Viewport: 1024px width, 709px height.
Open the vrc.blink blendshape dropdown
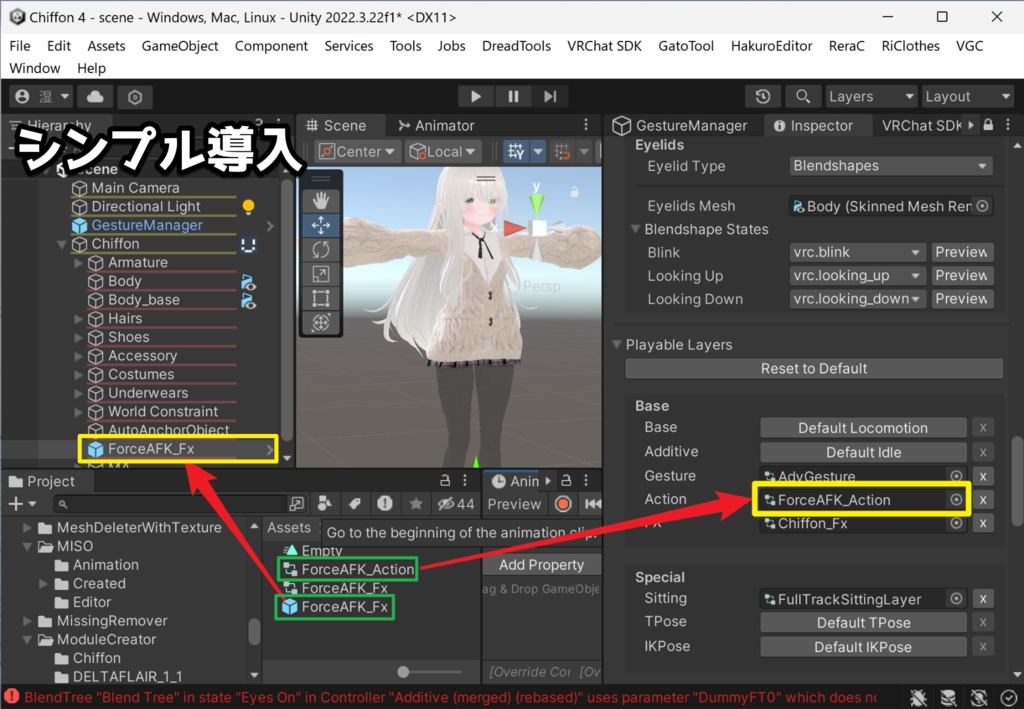(x=856, y=252)
